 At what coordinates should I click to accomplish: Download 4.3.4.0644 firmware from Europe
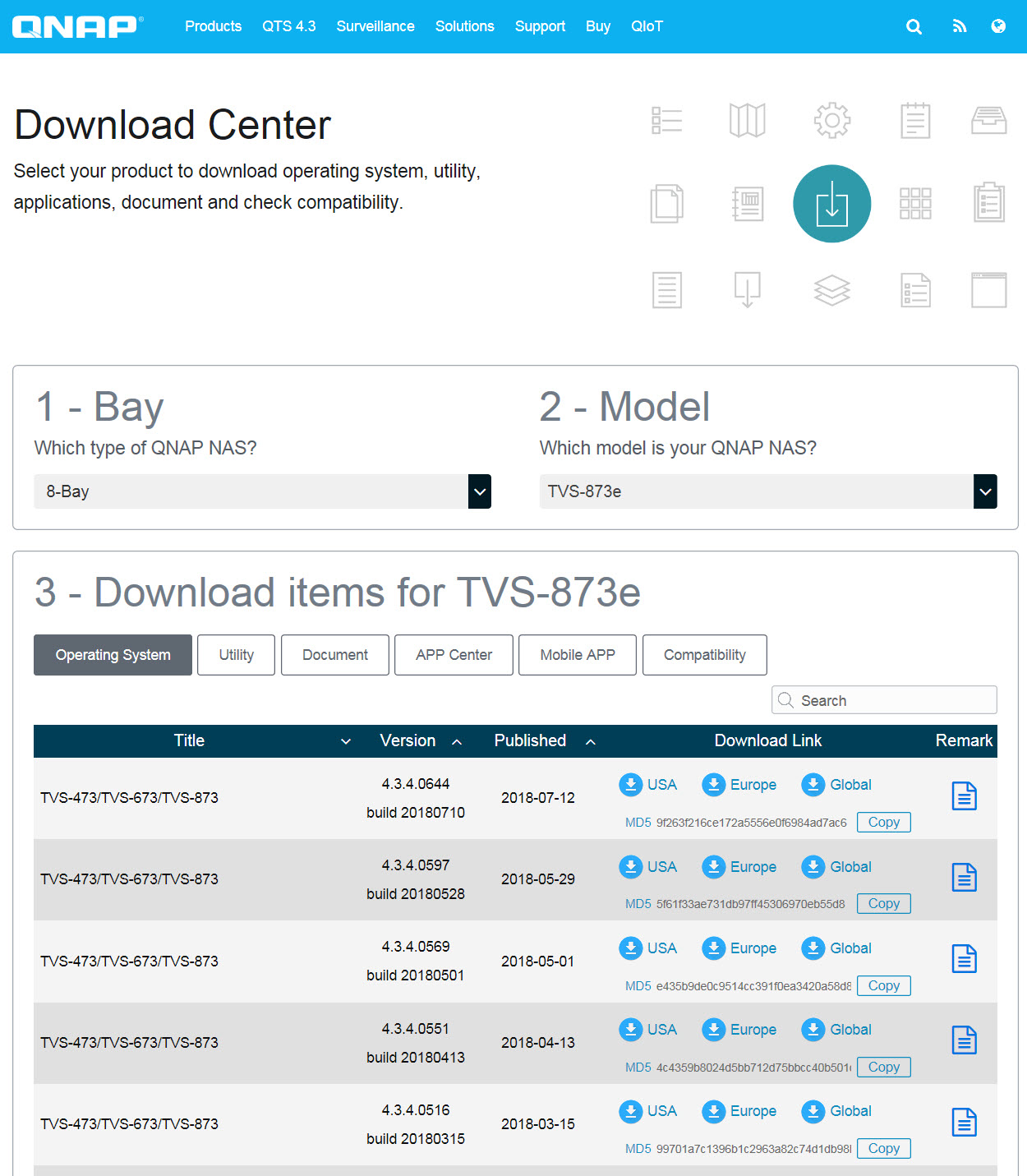click(x=739, y=785)
